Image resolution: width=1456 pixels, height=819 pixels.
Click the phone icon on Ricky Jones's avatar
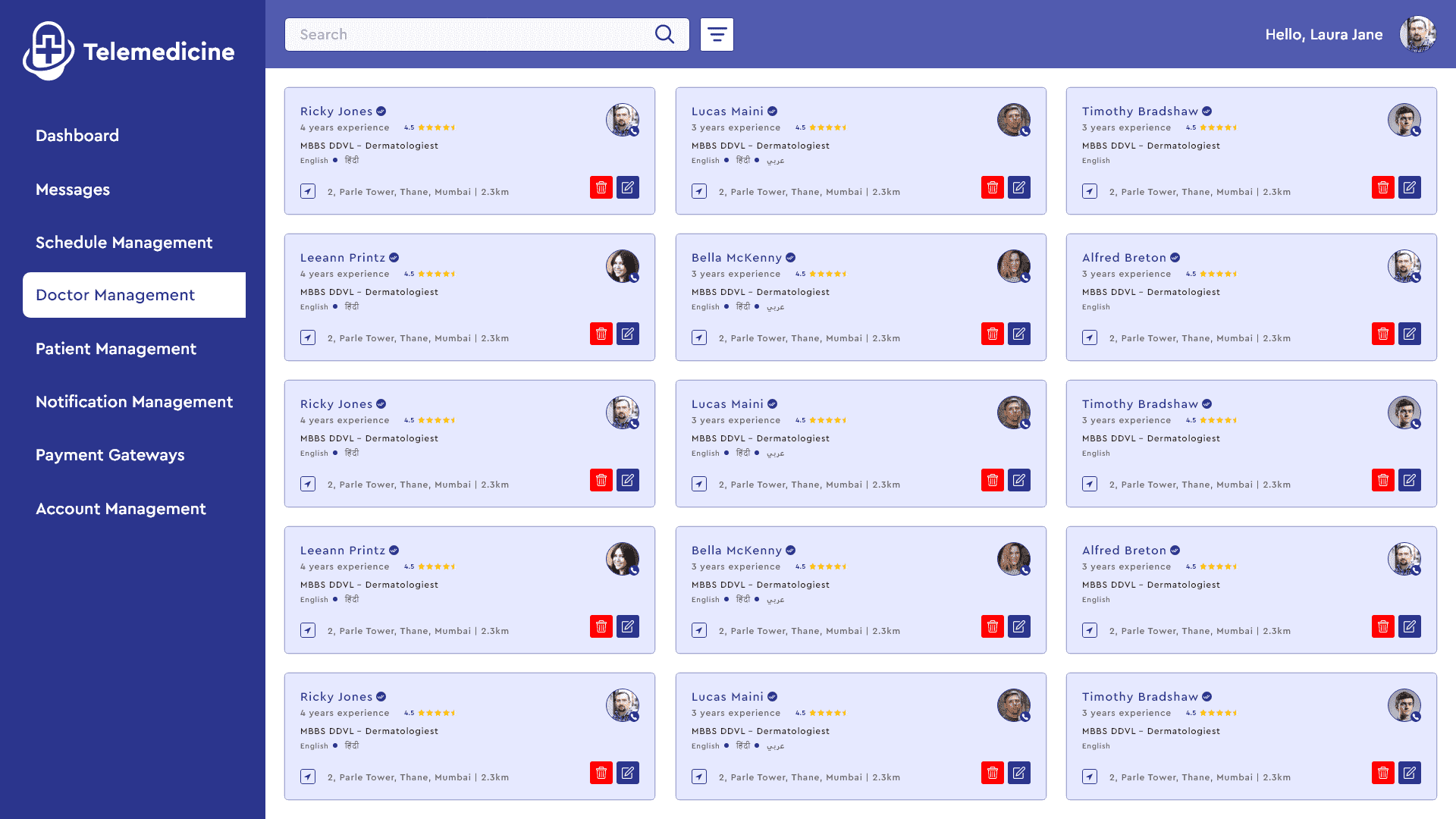coord(634,132)
